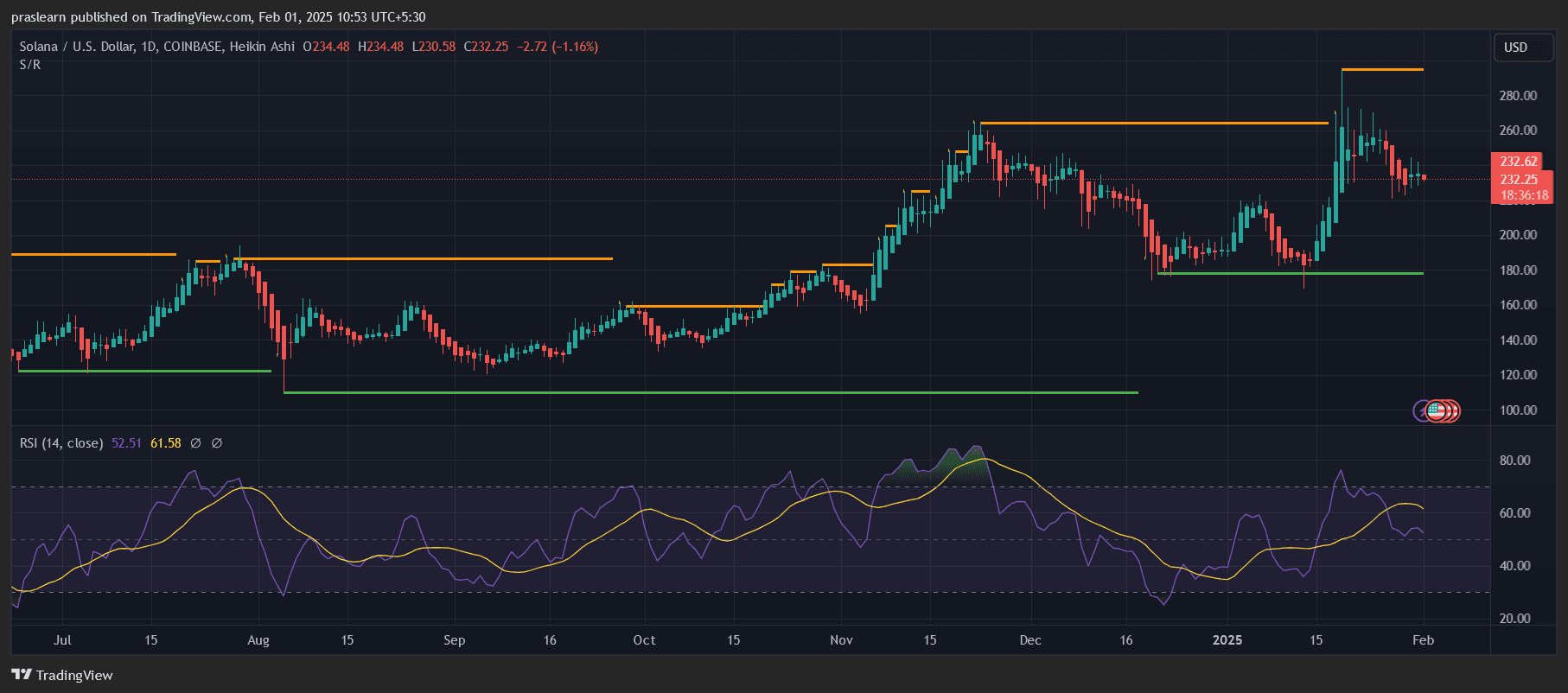Select the long green support line near 110
The height and width of the screenshot is (693, 1568).
click(x=711, y=392)
